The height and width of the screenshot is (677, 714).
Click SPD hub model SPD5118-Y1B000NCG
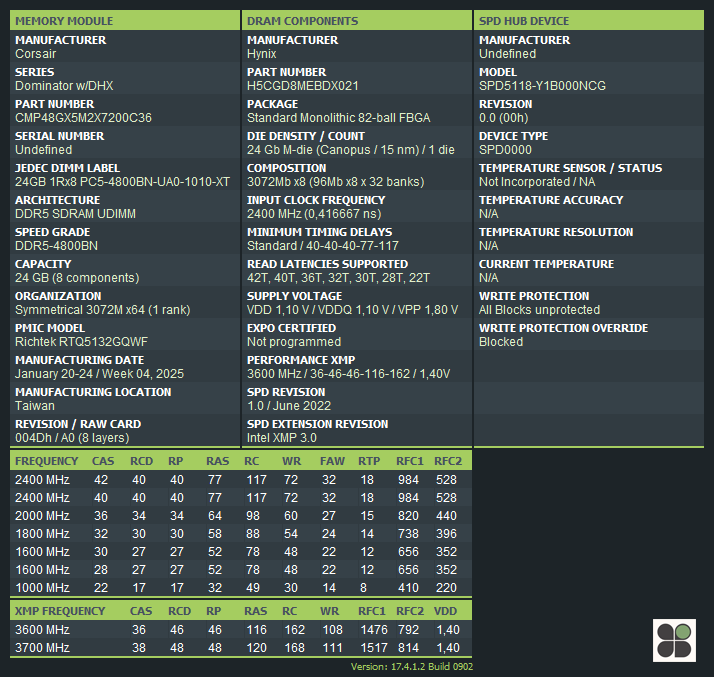(x=542, y=86)
